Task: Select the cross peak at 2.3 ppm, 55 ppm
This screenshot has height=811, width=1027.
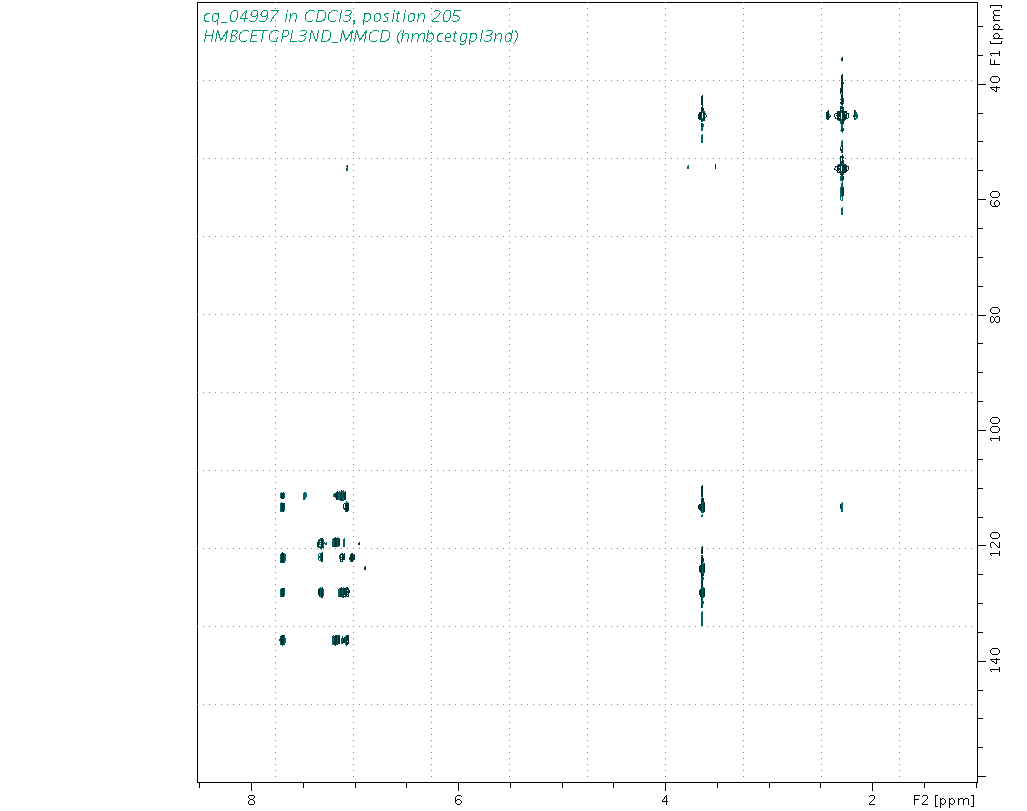Action: [x=842, y=168]
